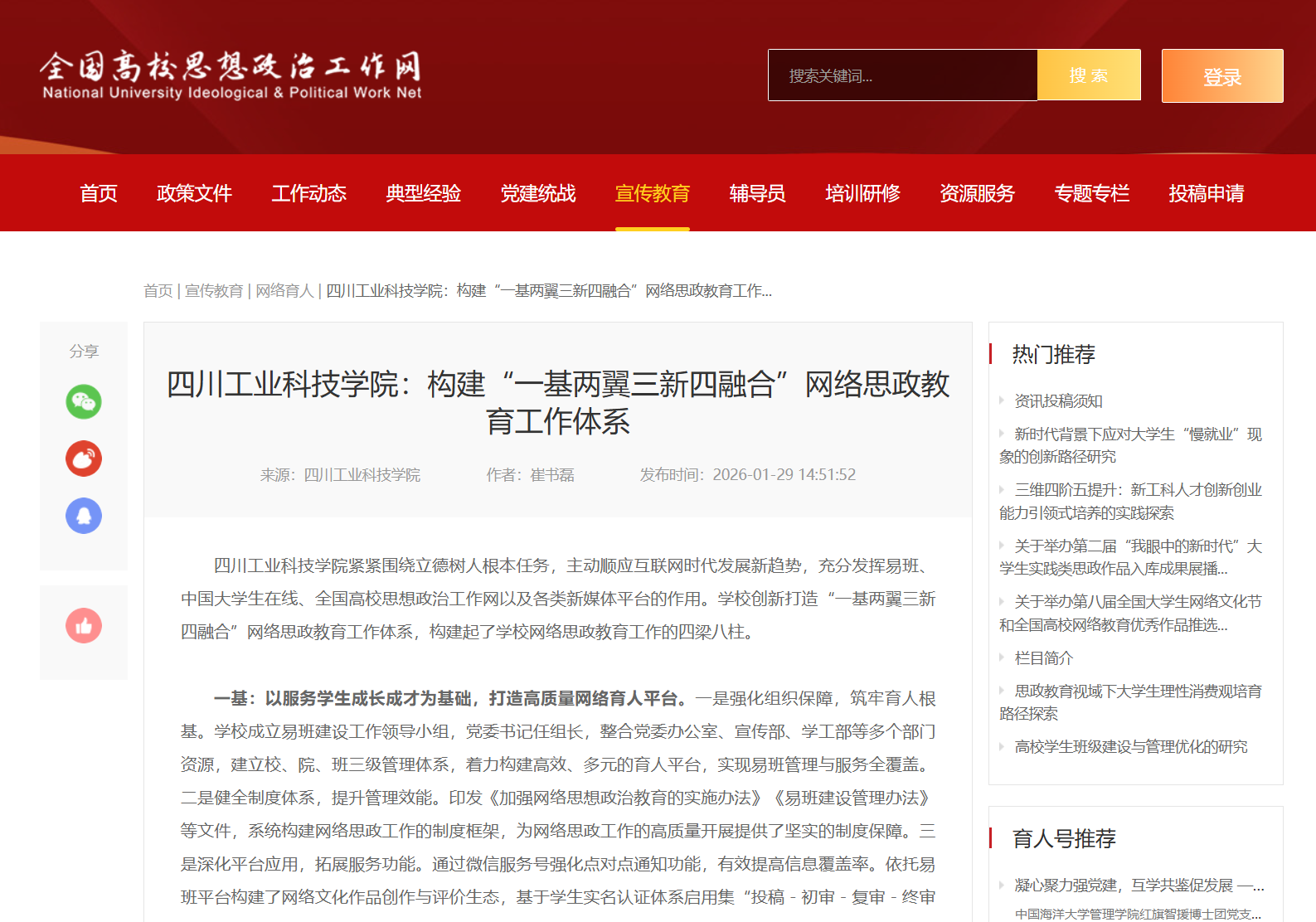Go to the 辅导员 navigation item
The width and height of the screenshot is (1316, 922).
[757, 193]
